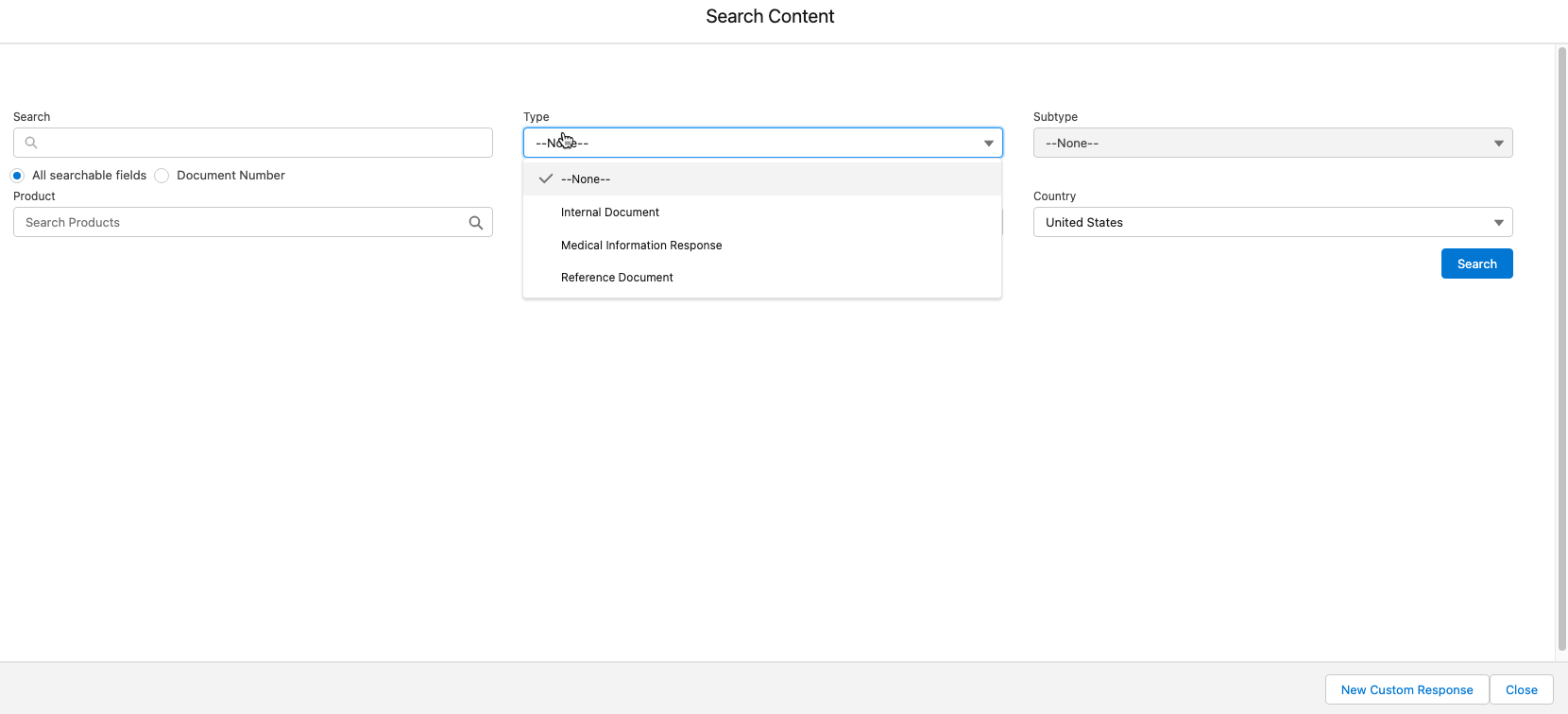This screenshot has width=1568, height=714.
Task: Open the Subtype dropdown
Action: [x=1271, y=144]
